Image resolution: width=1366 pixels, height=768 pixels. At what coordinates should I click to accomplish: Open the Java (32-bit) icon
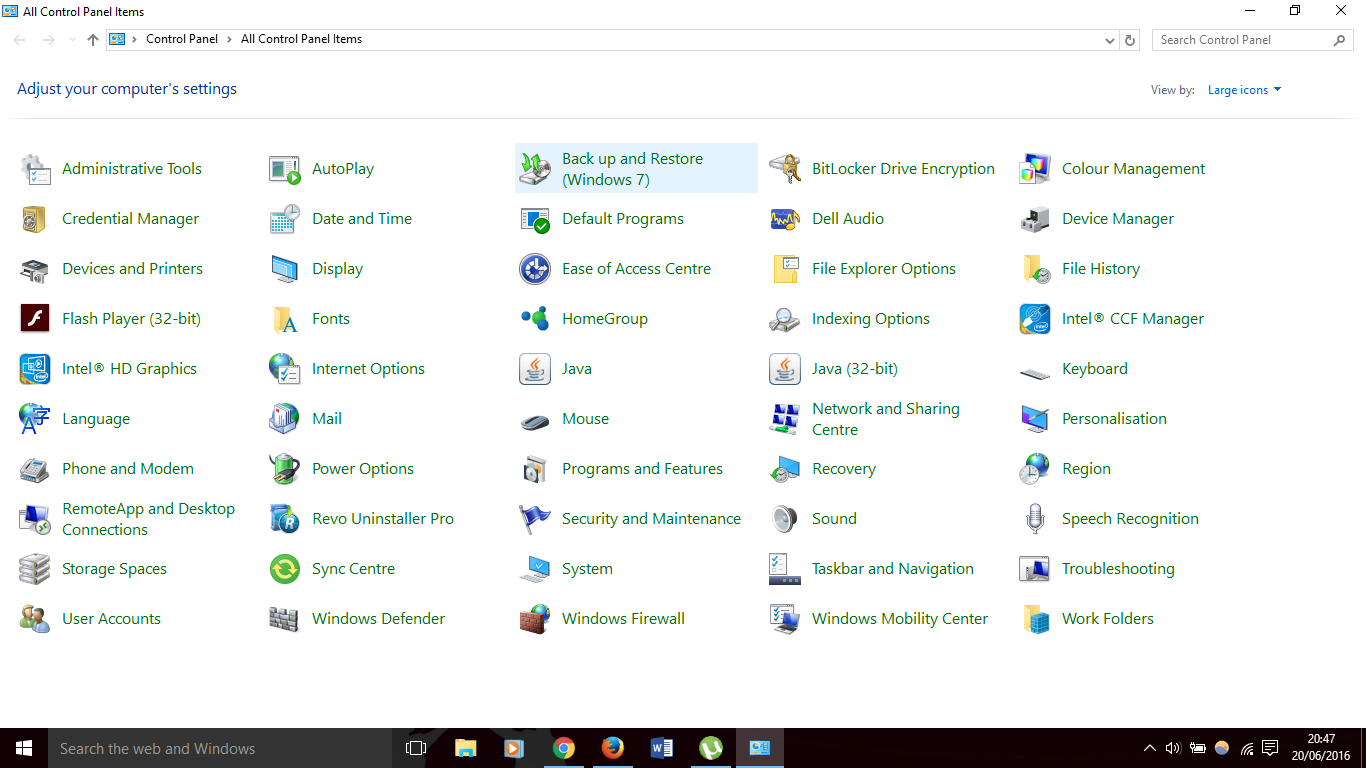[x=785, y=369]
